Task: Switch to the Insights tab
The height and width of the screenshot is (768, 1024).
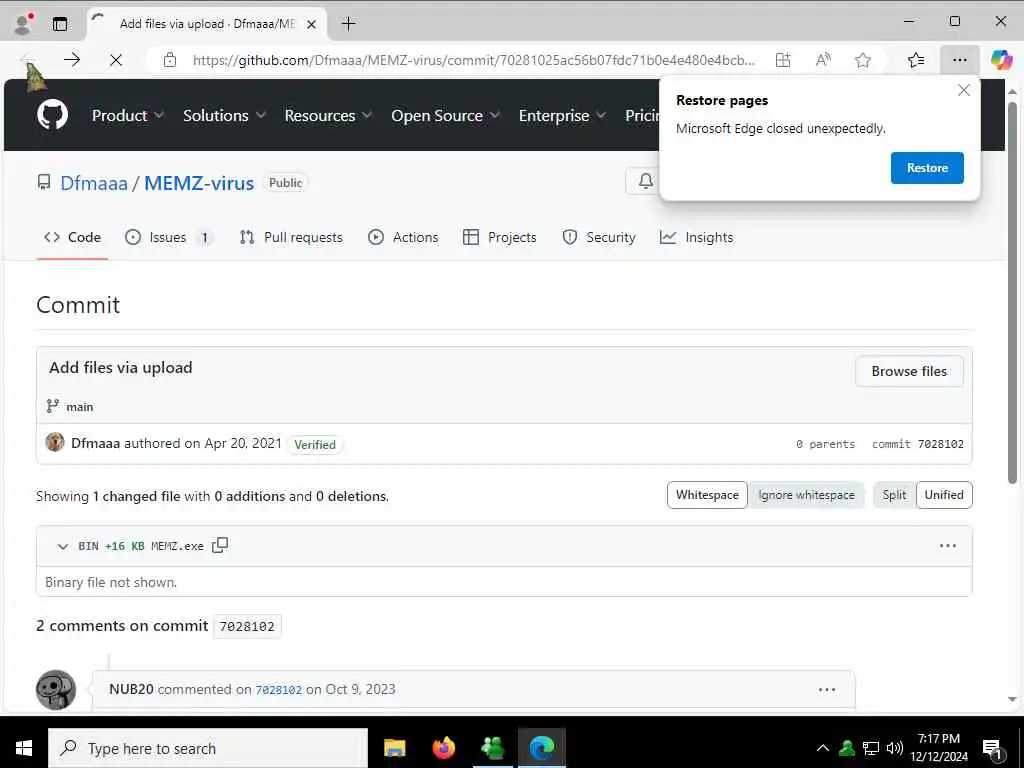Action: click(x=696, y=237)
